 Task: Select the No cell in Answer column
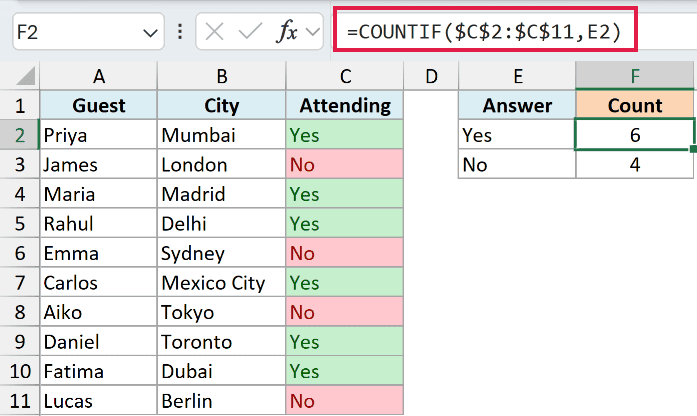(x=517, y=164)
